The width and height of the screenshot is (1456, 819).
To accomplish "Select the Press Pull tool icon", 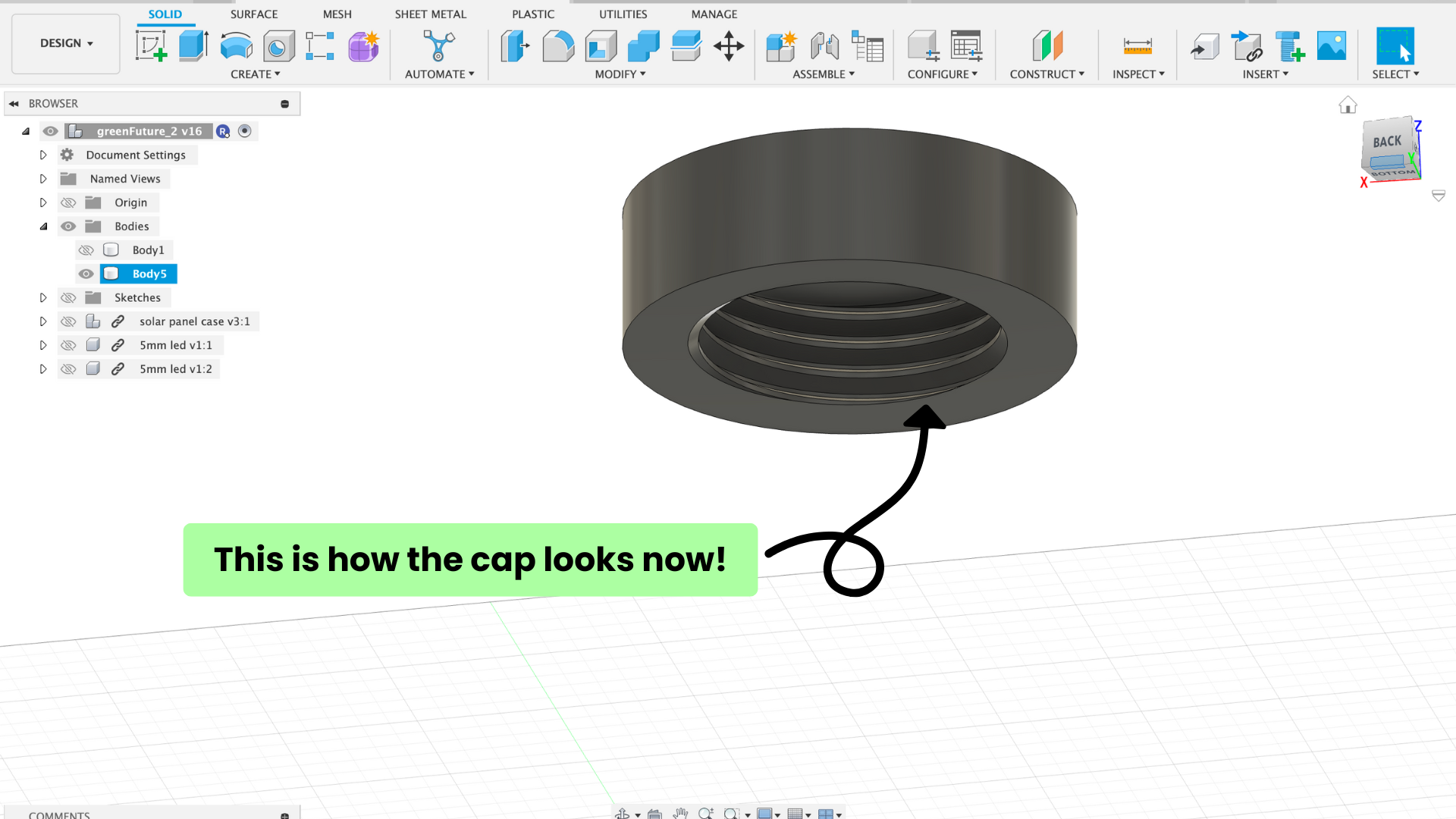I will tap(516, 46).
